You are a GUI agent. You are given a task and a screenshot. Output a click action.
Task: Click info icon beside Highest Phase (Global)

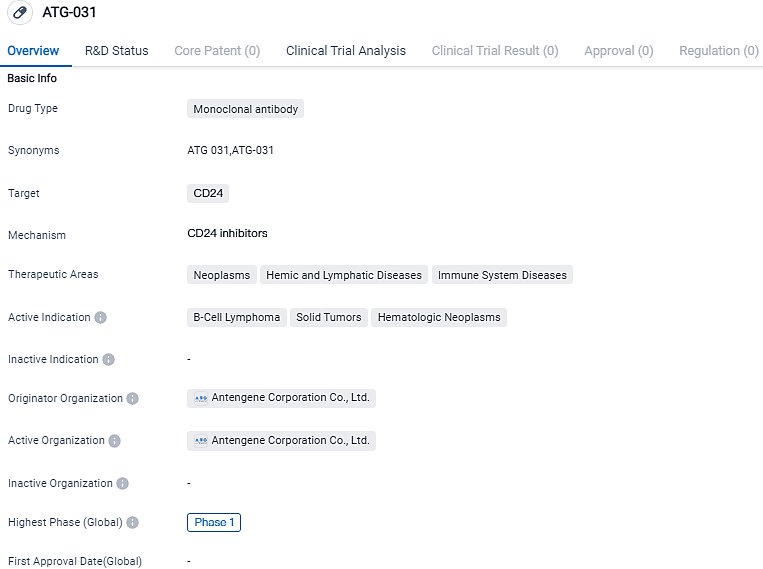point(132,523)
